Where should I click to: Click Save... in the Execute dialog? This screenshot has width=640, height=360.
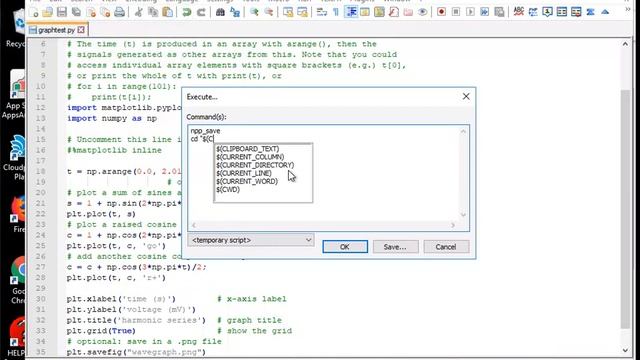point(395,247)
